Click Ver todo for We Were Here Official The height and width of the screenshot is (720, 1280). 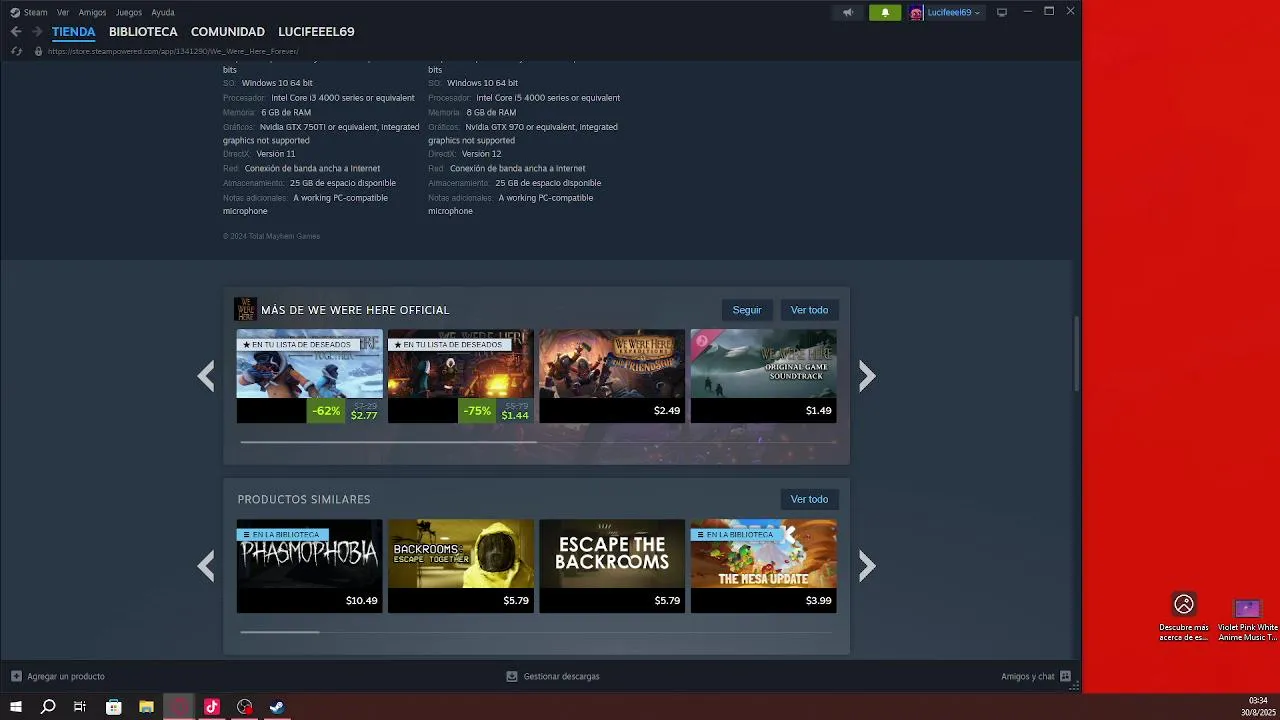809,310
